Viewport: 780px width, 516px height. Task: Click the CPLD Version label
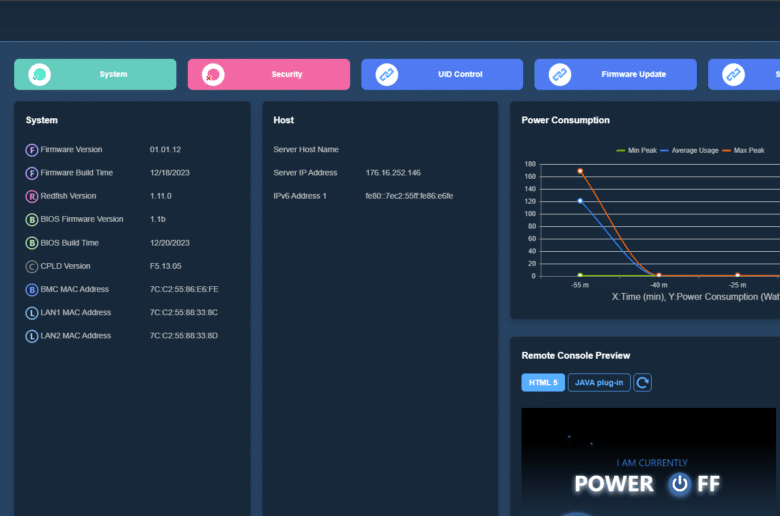click(x=65, y=266)
